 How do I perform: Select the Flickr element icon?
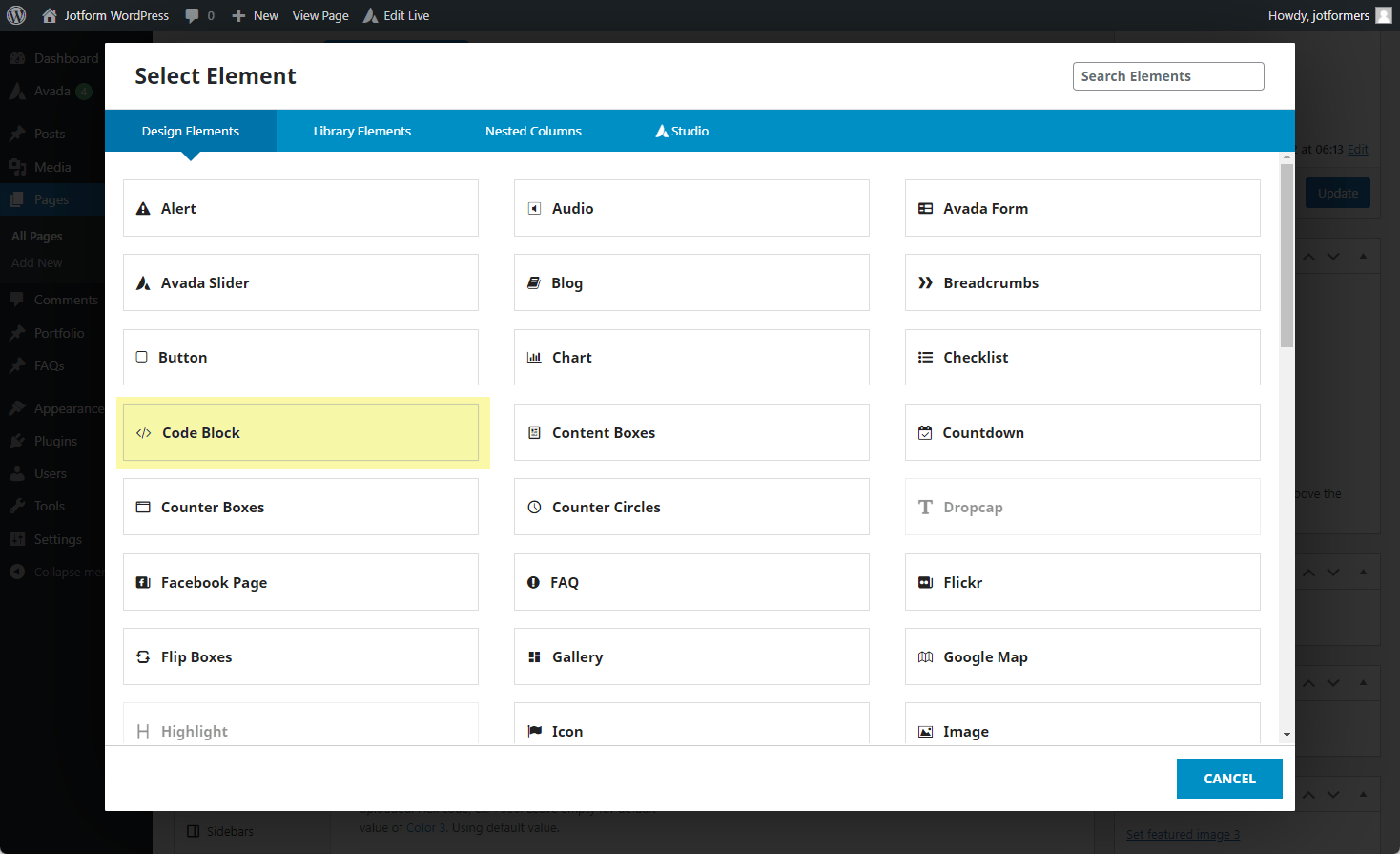pos(925,583)
